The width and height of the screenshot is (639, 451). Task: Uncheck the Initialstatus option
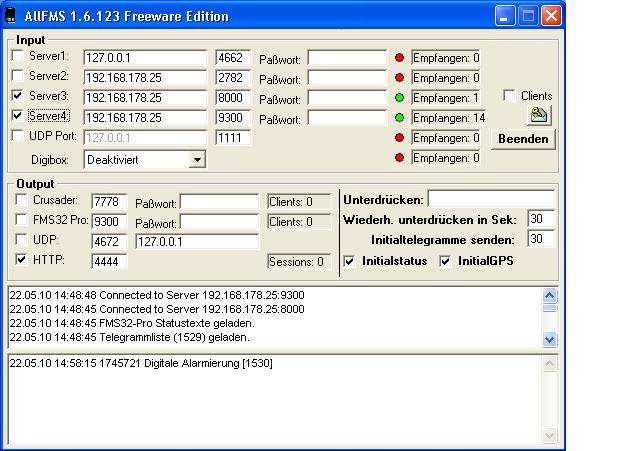point(349,261)
